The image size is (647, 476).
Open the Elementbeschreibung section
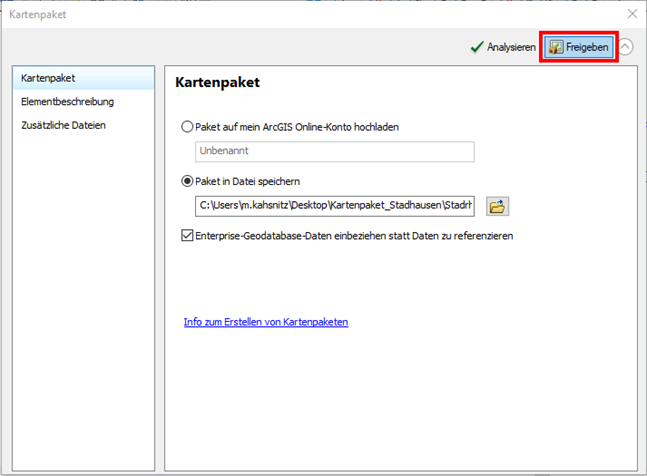[67, 102]
